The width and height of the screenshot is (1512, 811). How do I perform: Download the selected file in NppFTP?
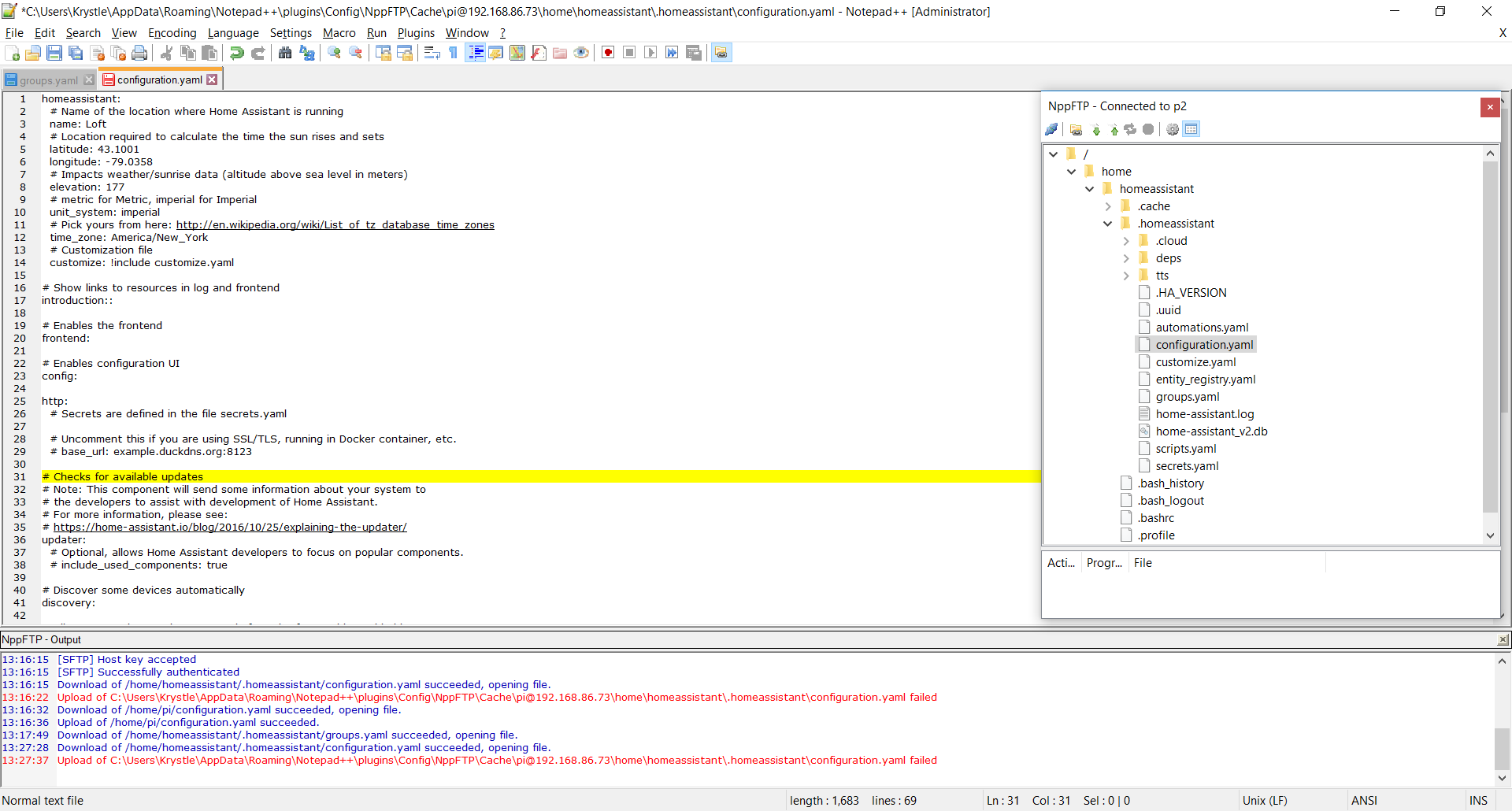1098,129
